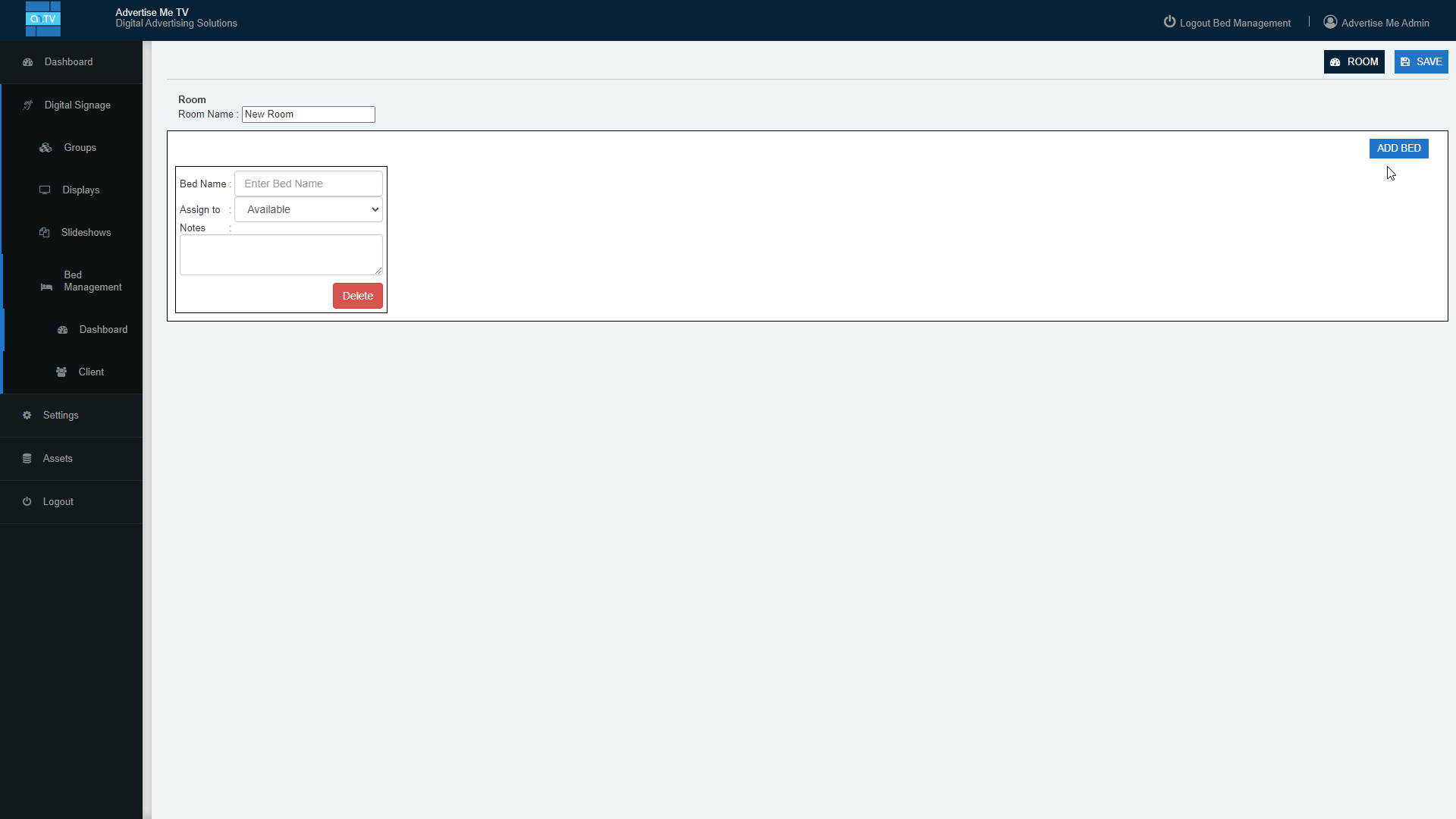The image size is (1456, 819).
Task: Click the ADD BED button
Action: [1398, 149]
